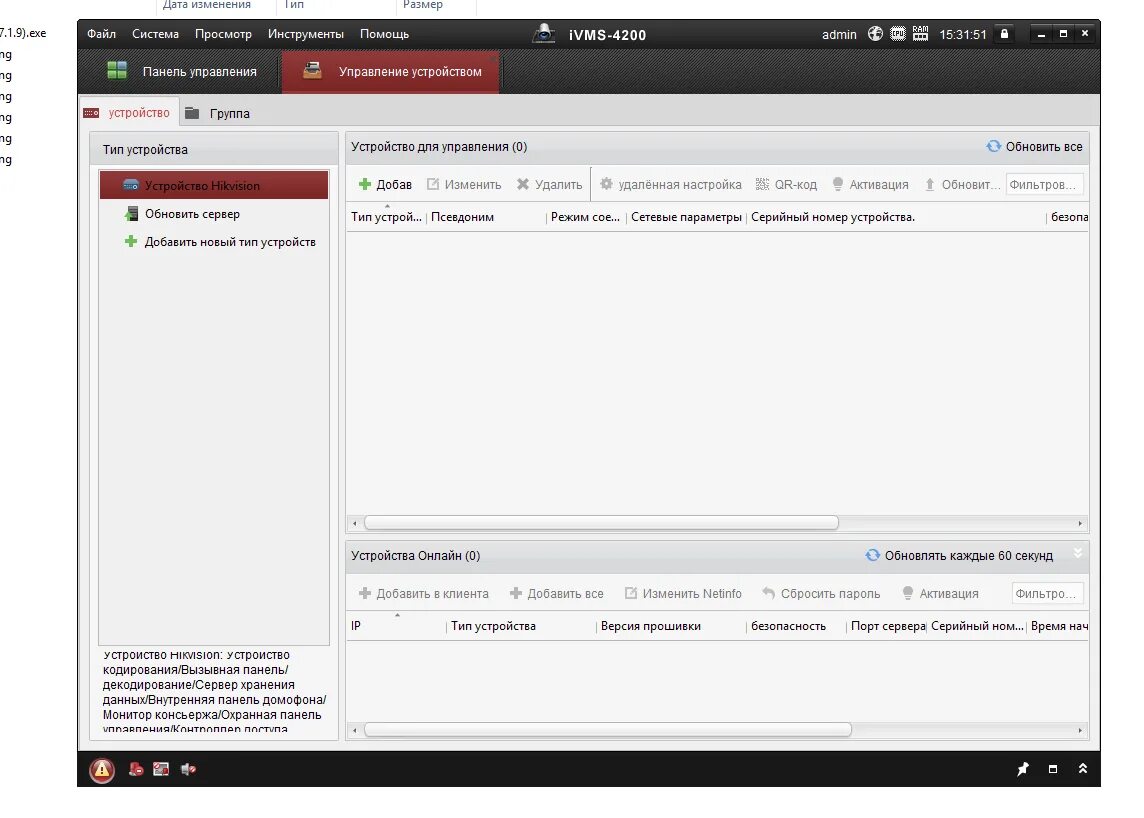Switch to Управление устройством tab
The height and width of the screenshot is (818, 1144).
click(391, 72)
